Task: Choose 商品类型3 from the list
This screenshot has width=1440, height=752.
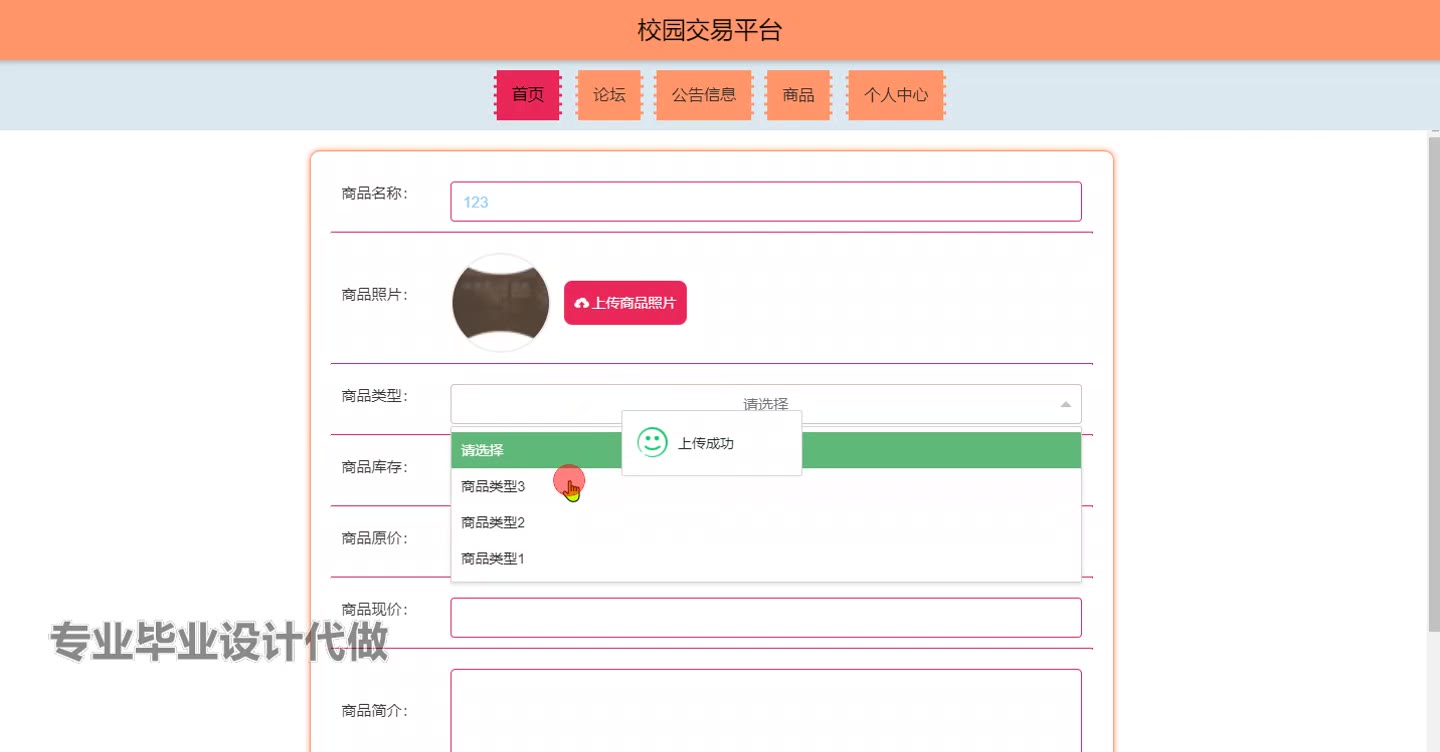Action: coord(766,486)
